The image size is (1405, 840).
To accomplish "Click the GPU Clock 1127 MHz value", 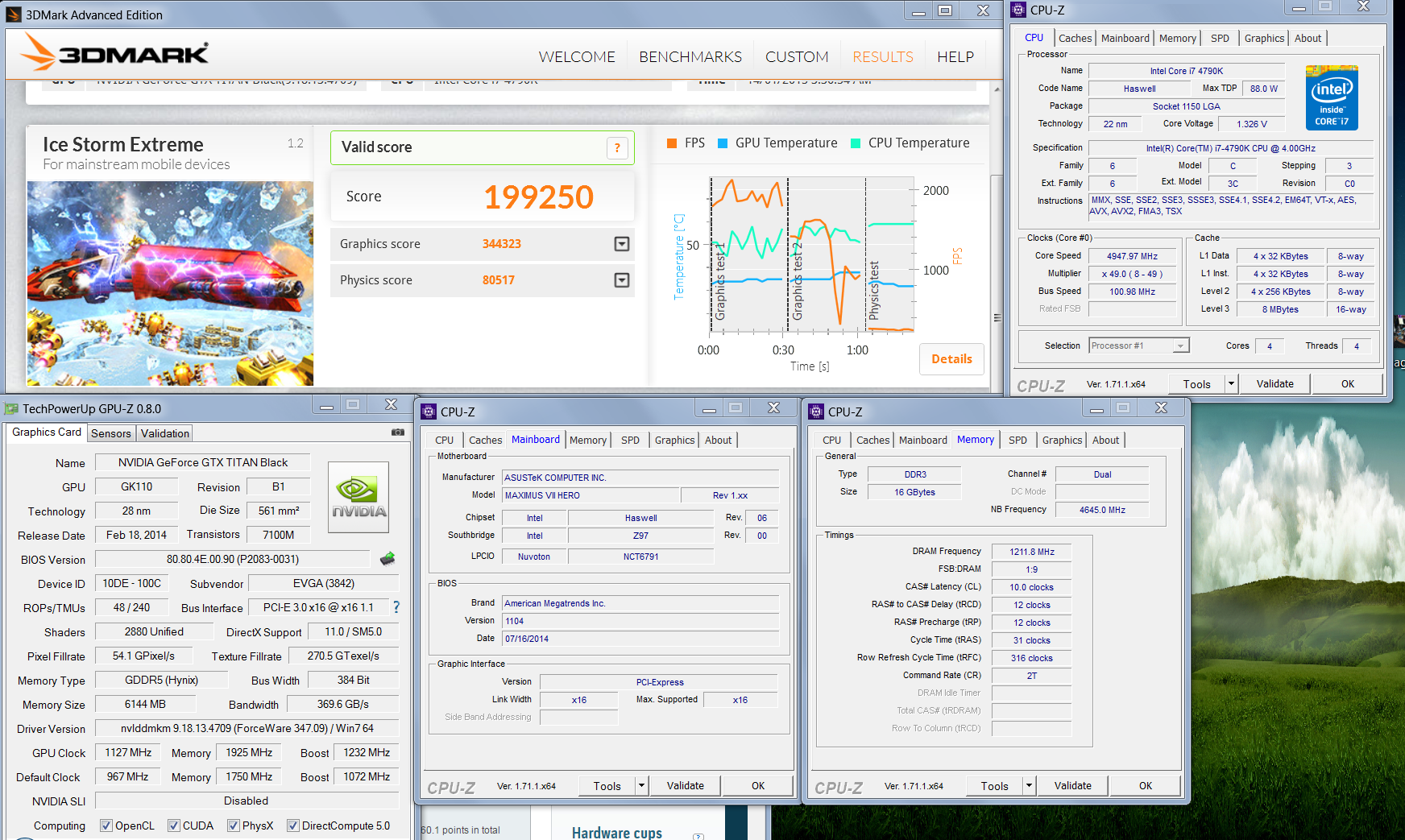I will tap(128, 752).
